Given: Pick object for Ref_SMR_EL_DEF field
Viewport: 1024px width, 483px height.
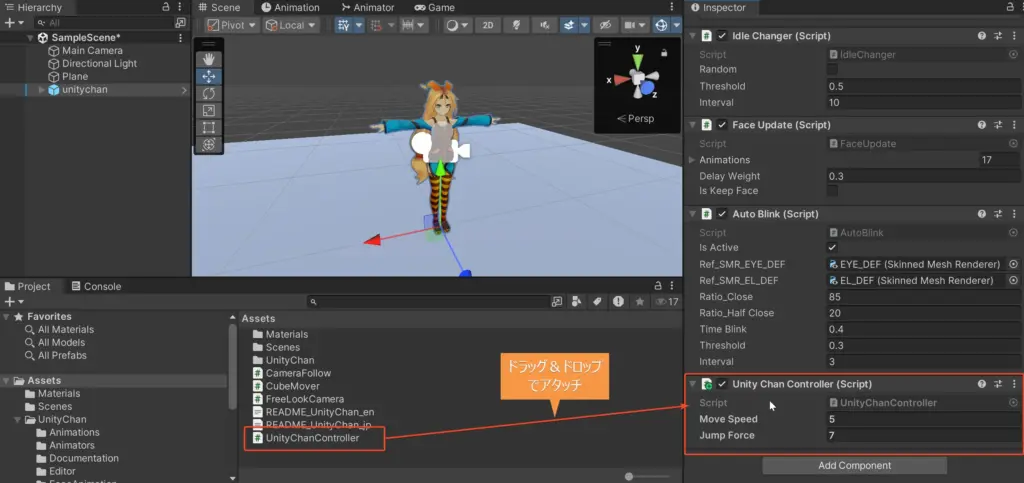Looking at the screenshot, I should [x=1014, y=281].
